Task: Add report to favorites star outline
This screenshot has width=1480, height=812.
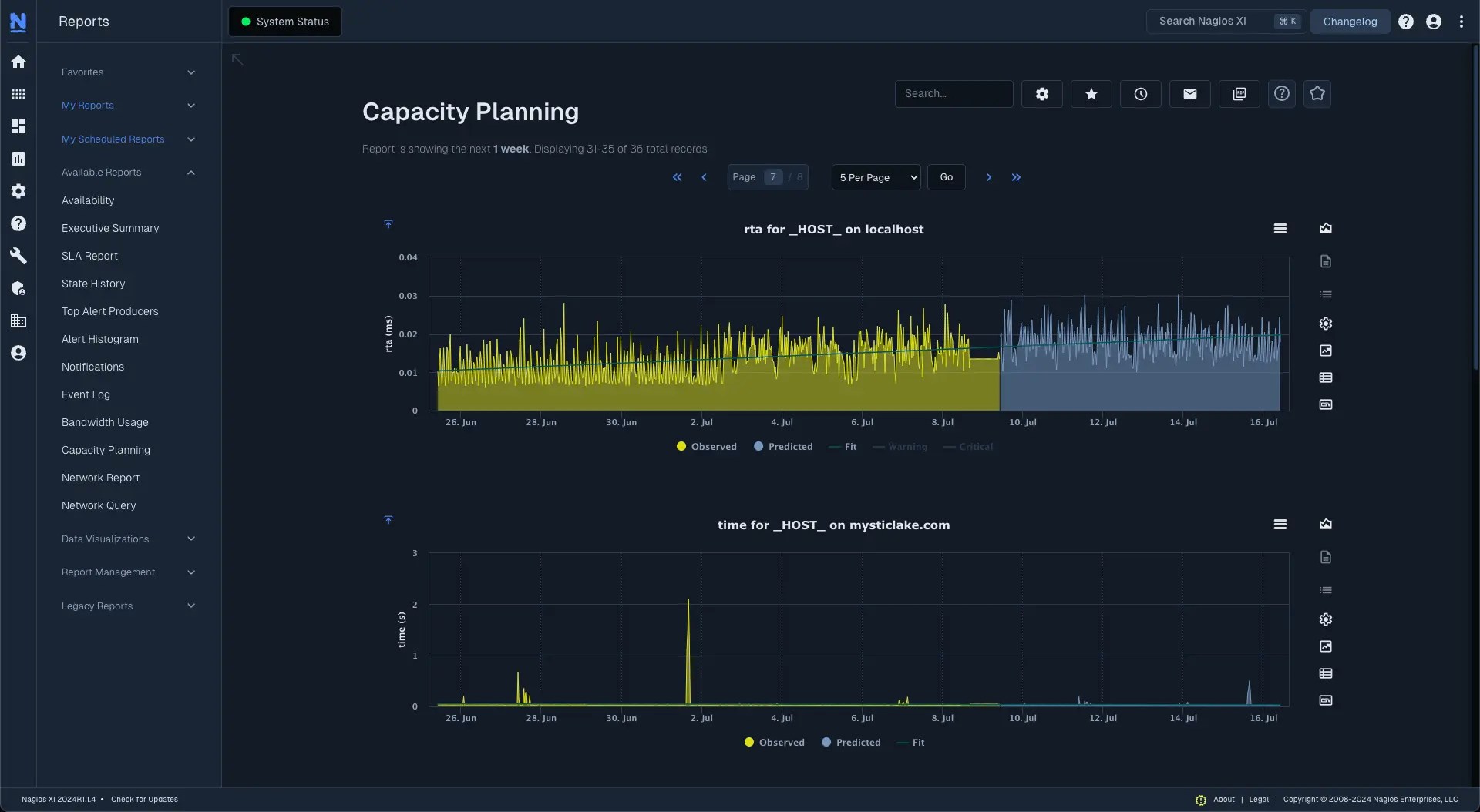Action: (1317, 94)
